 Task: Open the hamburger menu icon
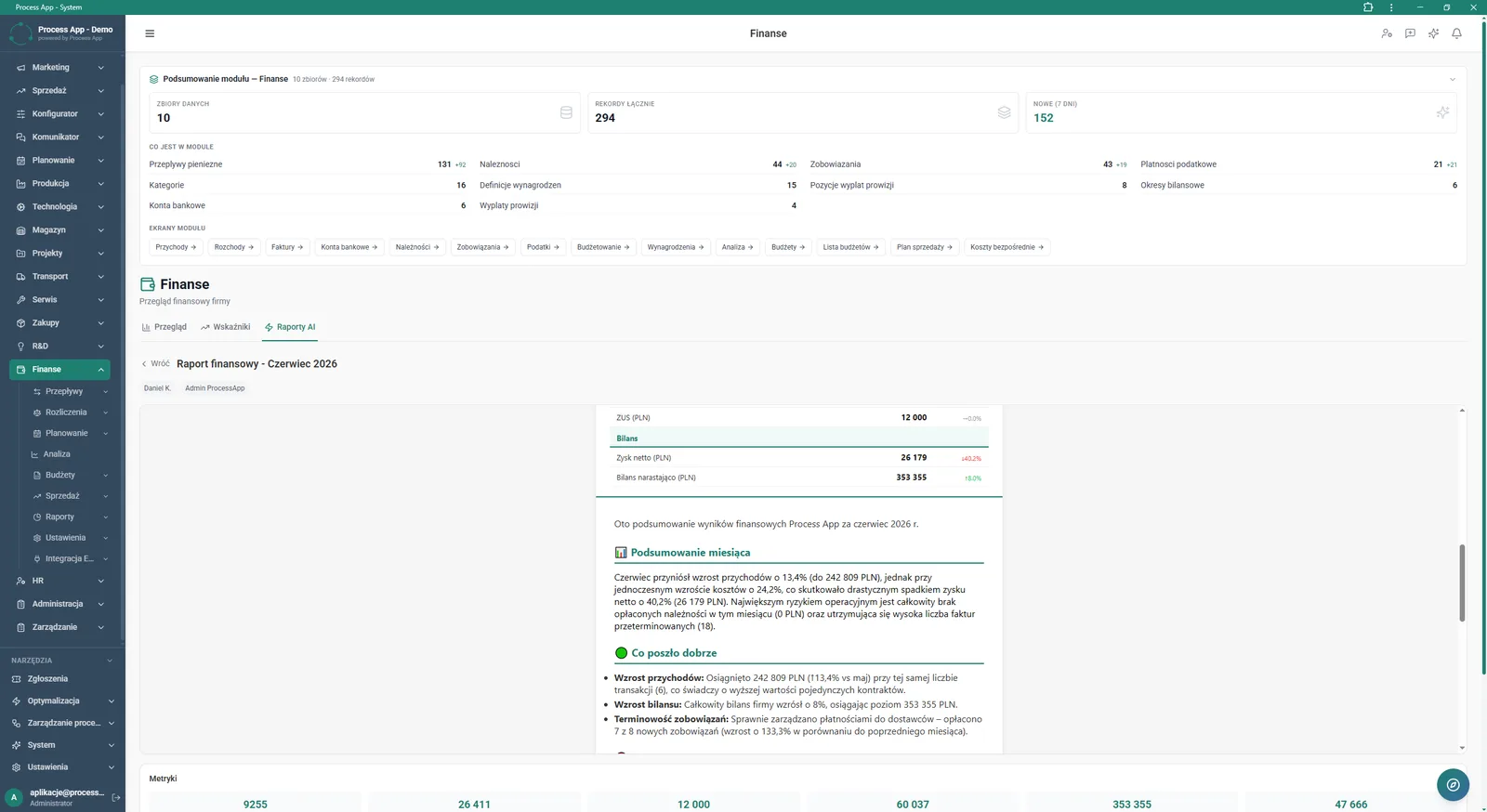pos(150,33)
